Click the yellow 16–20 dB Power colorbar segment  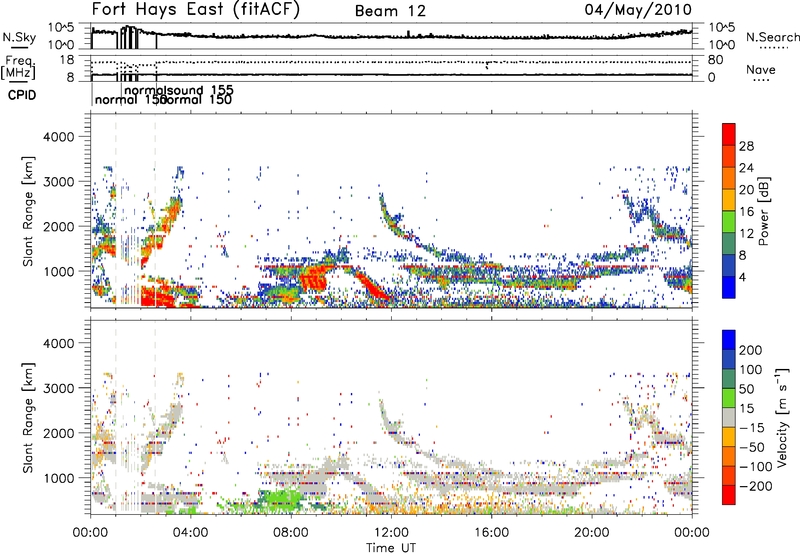(x=729, y=200)
